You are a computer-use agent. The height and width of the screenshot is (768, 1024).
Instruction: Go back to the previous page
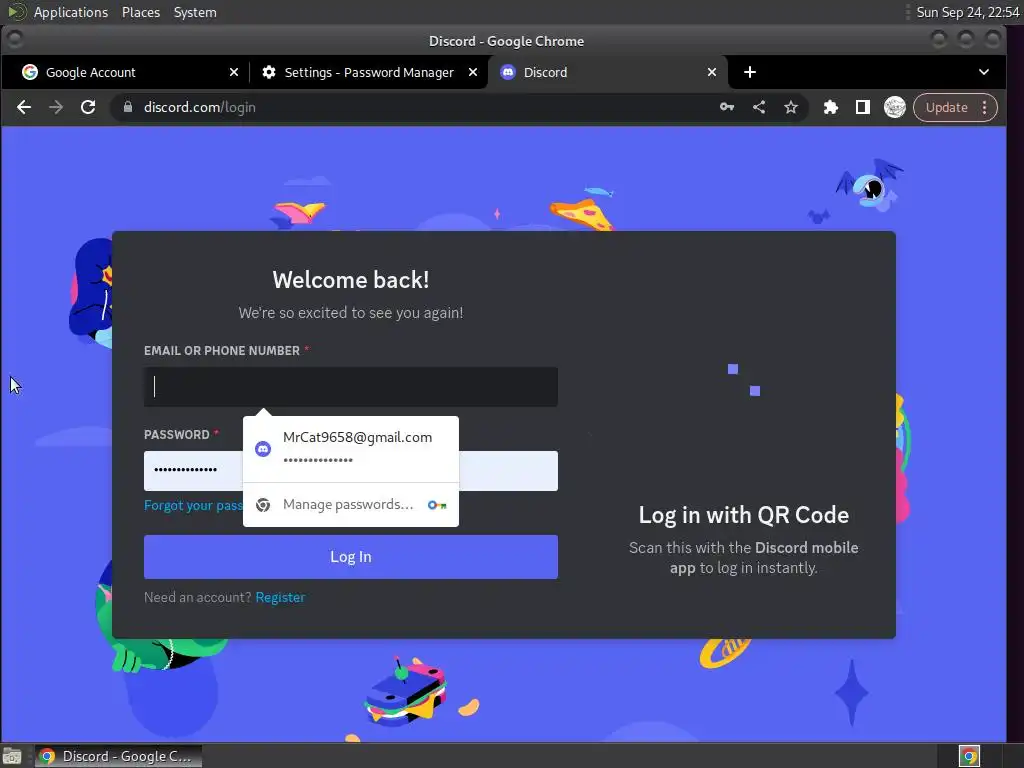[x=24, y=107]
